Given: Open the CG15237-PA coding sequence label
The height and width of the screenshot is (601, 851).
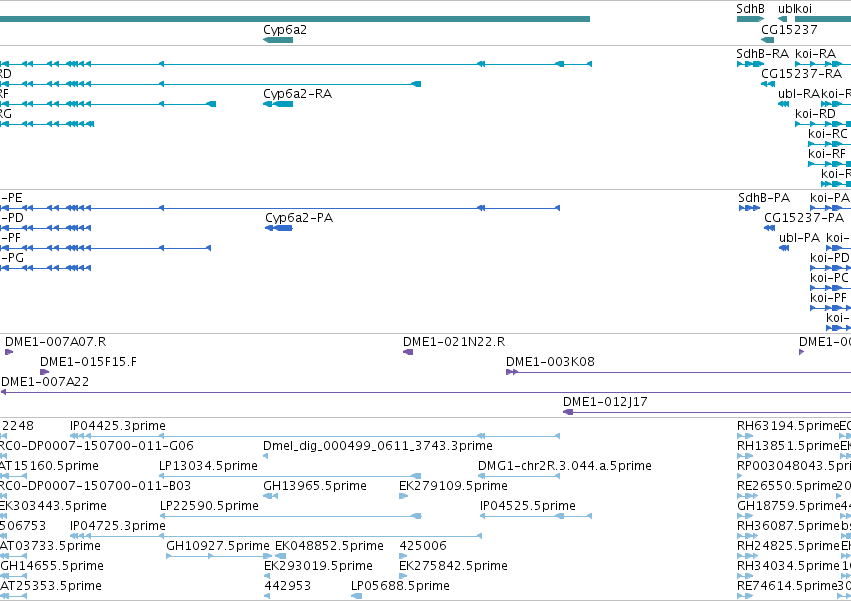Looking at the screenshot, I should 804,218.
